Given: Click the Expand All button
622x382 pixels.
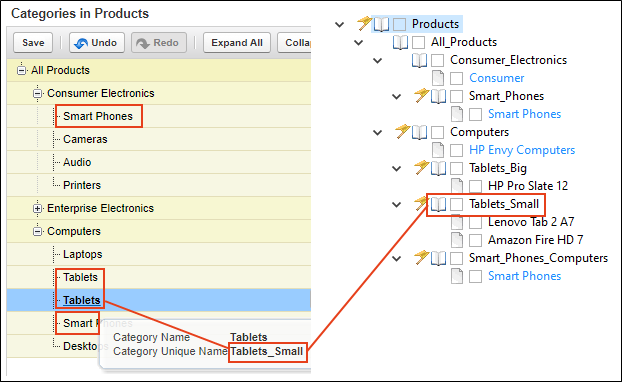Looking at the screenshot, I should [237, 42].
